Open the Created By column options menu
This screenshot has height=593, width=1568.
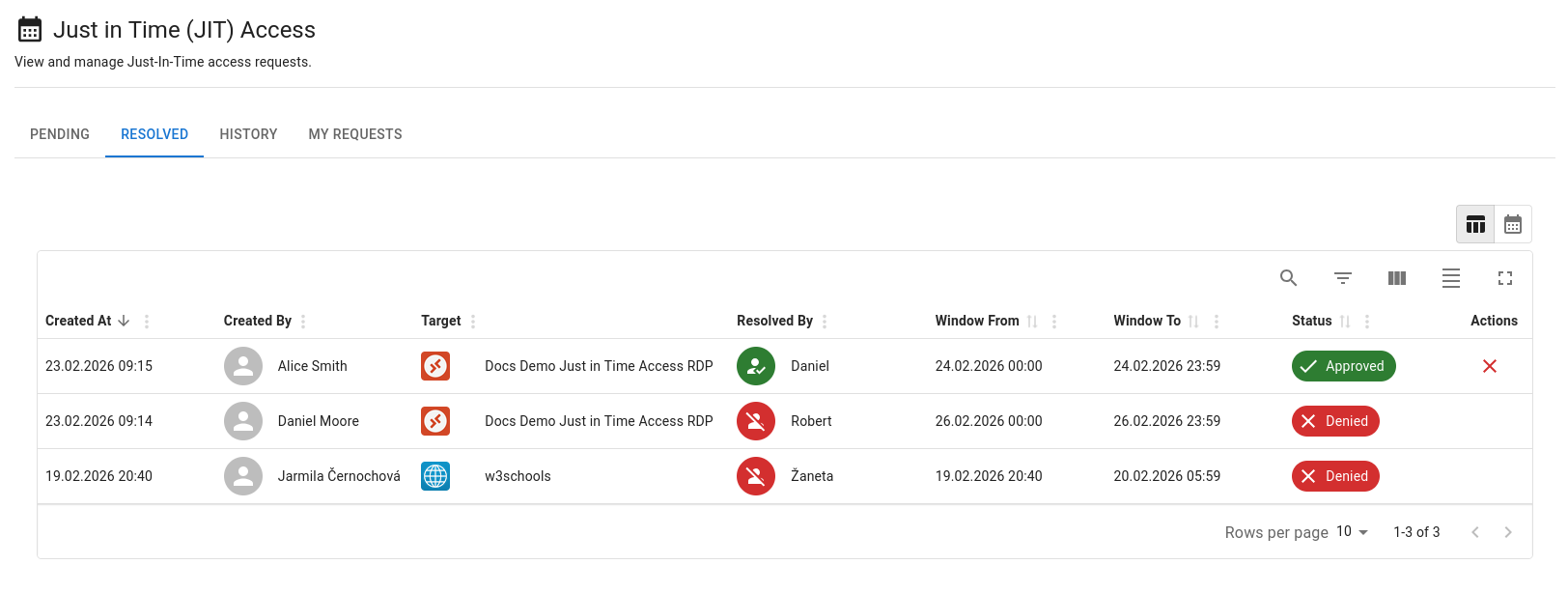[x=303, y=322]
